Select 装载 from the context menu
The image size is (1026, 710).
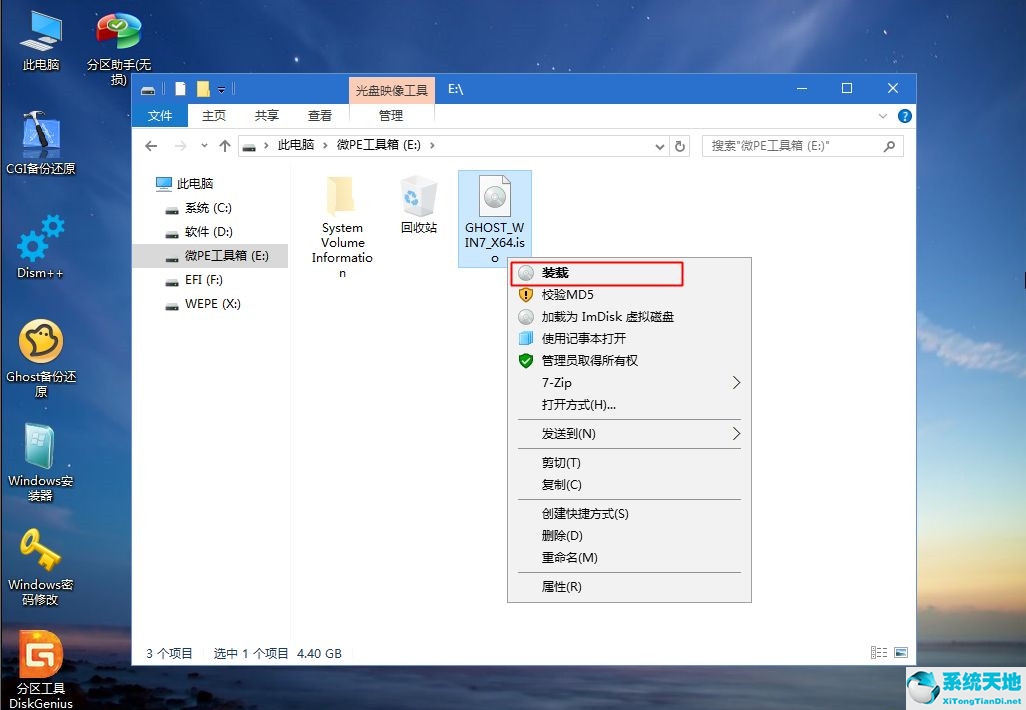597,272
